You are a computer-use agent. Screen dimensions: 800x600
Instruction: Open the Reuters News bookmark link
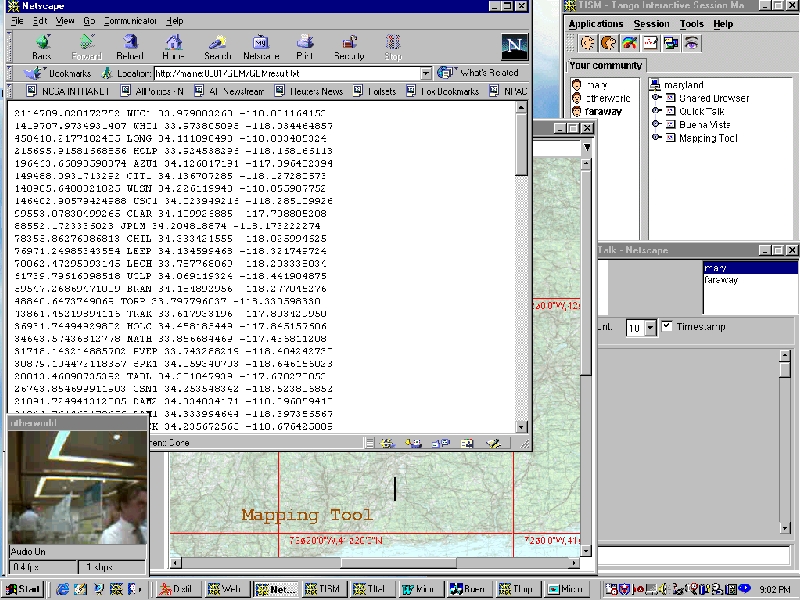point(309,91)
